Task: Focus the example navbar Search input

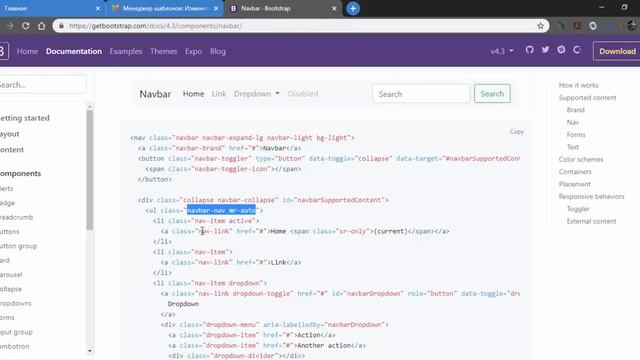Action: (421, 94)
